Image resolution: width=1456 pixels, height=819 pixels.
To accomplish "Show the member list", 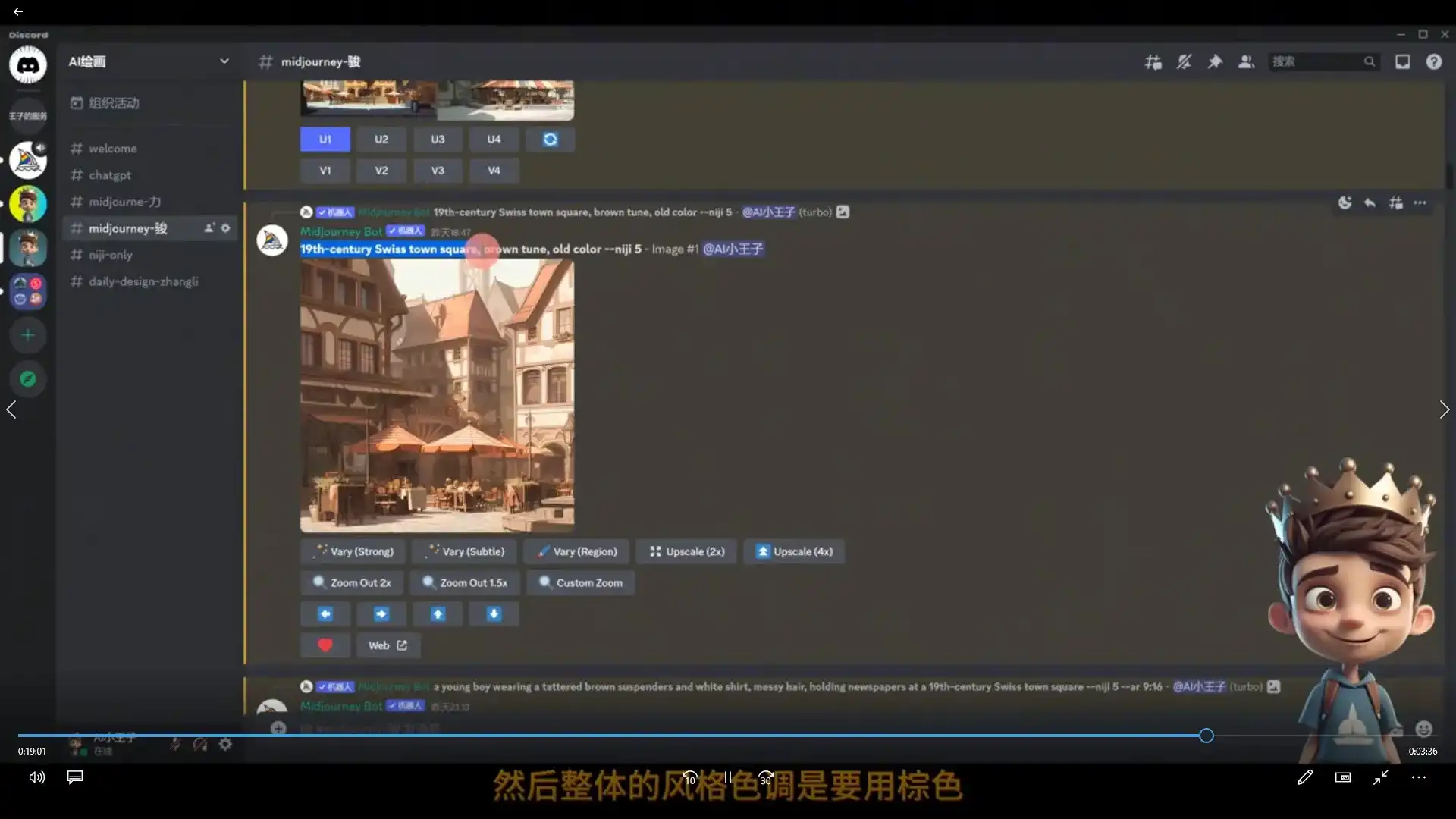I will (1244, 61).
